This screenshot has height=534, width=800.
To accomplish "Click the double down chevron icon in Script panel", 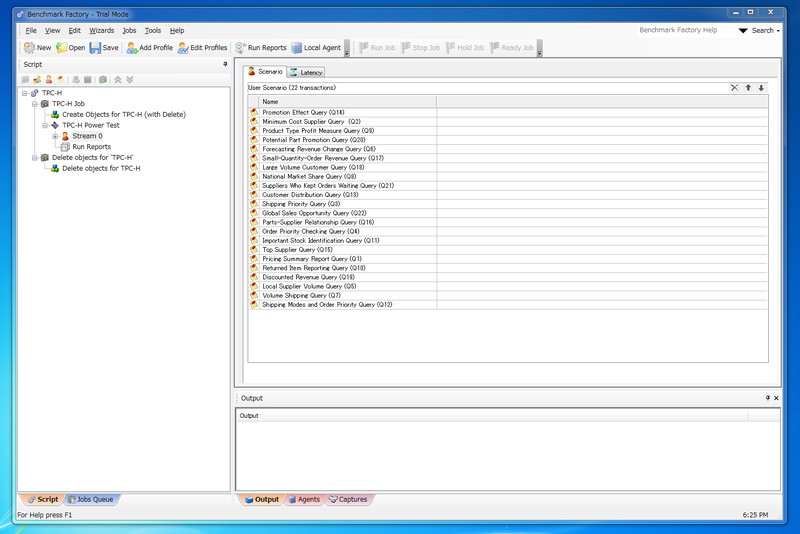I will pos(130,80).
